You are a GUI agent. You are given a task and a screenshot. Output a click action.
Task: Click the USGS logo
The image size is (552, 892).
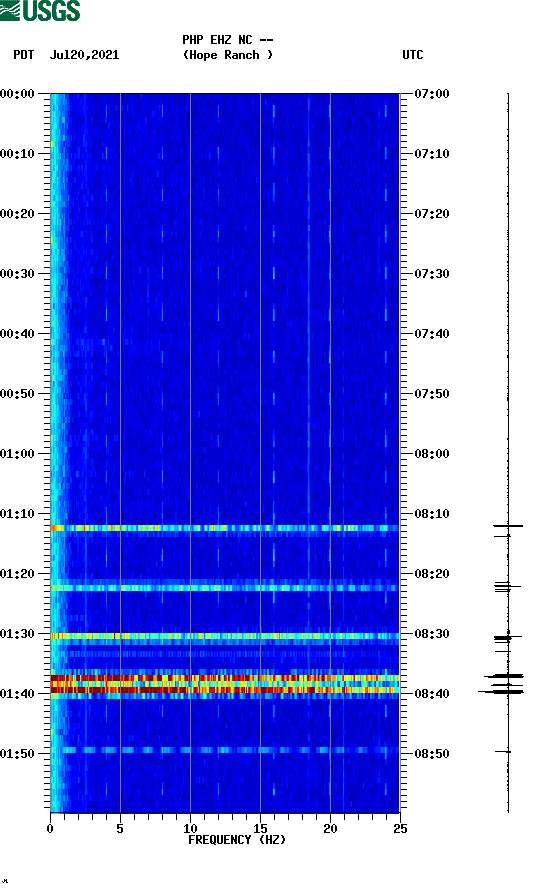point(40,10)
